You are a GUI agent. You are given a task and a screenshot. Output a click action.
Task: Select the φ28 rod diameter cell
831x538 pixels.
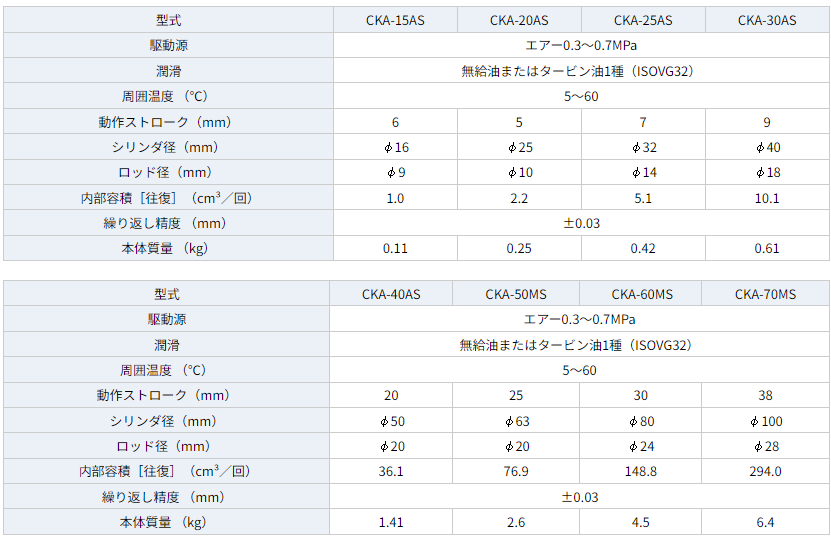pyautogui.click(x=765, y=446)
